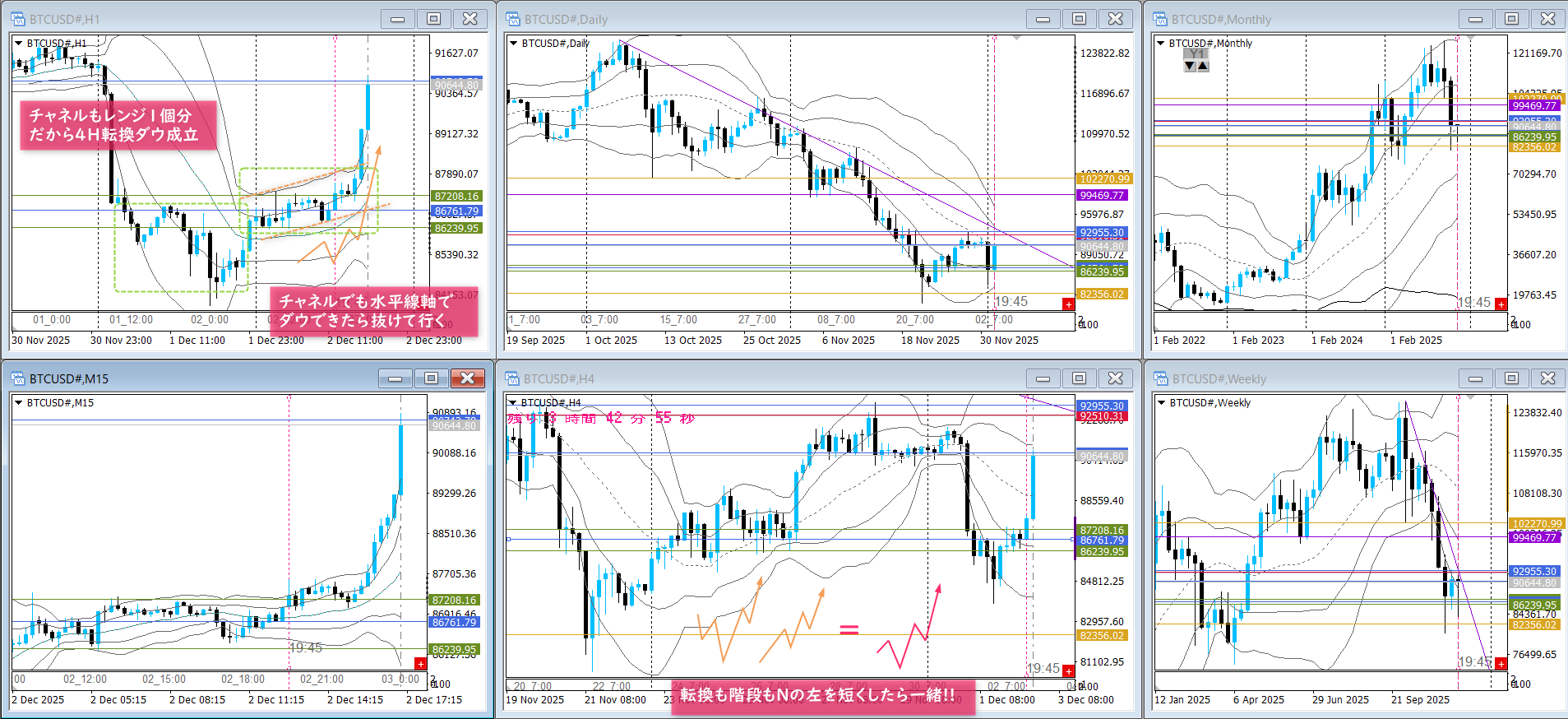
Task: Click the chart icon in BTCUSD#,Daily title bar
Action: [x=513, y=19]
